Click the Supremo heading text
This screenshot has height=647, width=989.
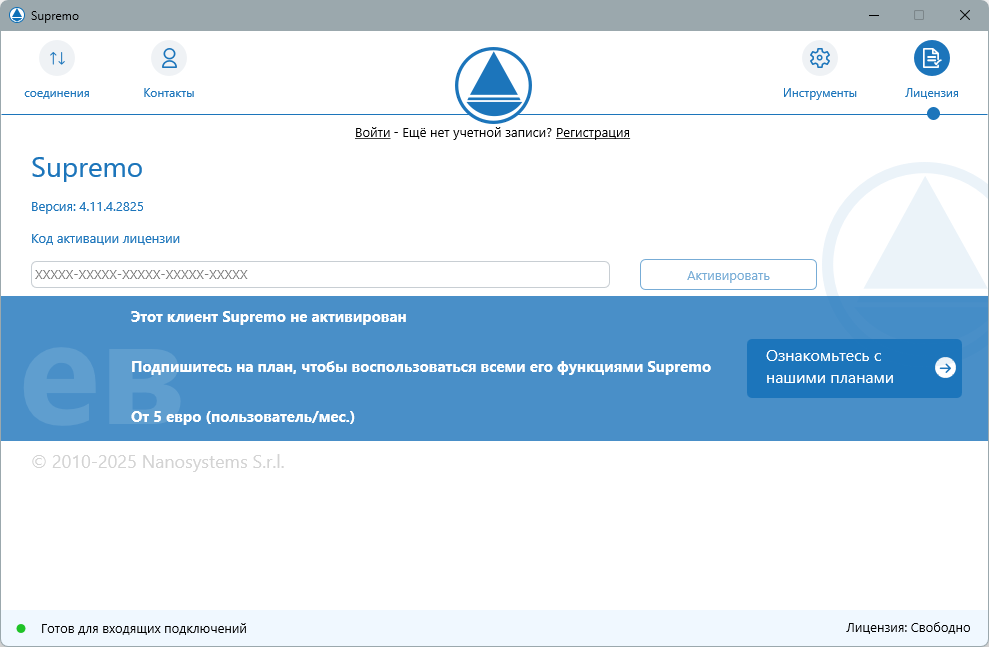[87, 168]
